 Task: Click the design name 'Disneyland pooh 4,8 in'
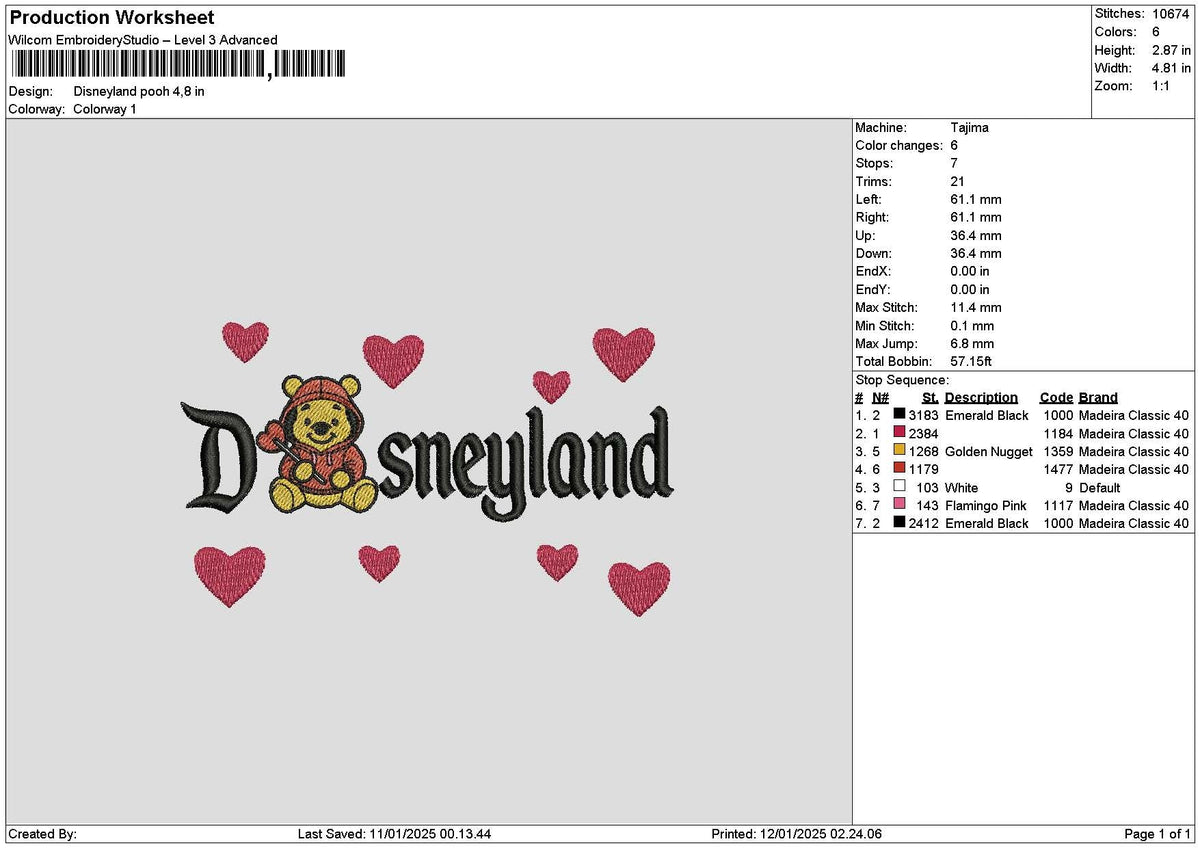pyautogui.click(x=139, y=91)
